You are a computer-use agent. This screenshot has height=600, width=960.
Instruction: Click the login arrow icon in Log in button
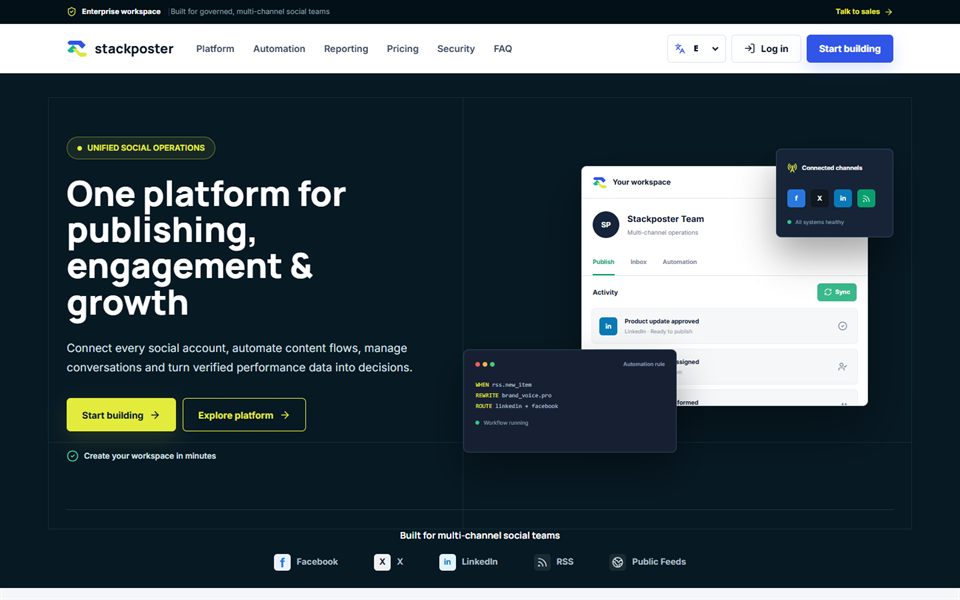point(749,48)
